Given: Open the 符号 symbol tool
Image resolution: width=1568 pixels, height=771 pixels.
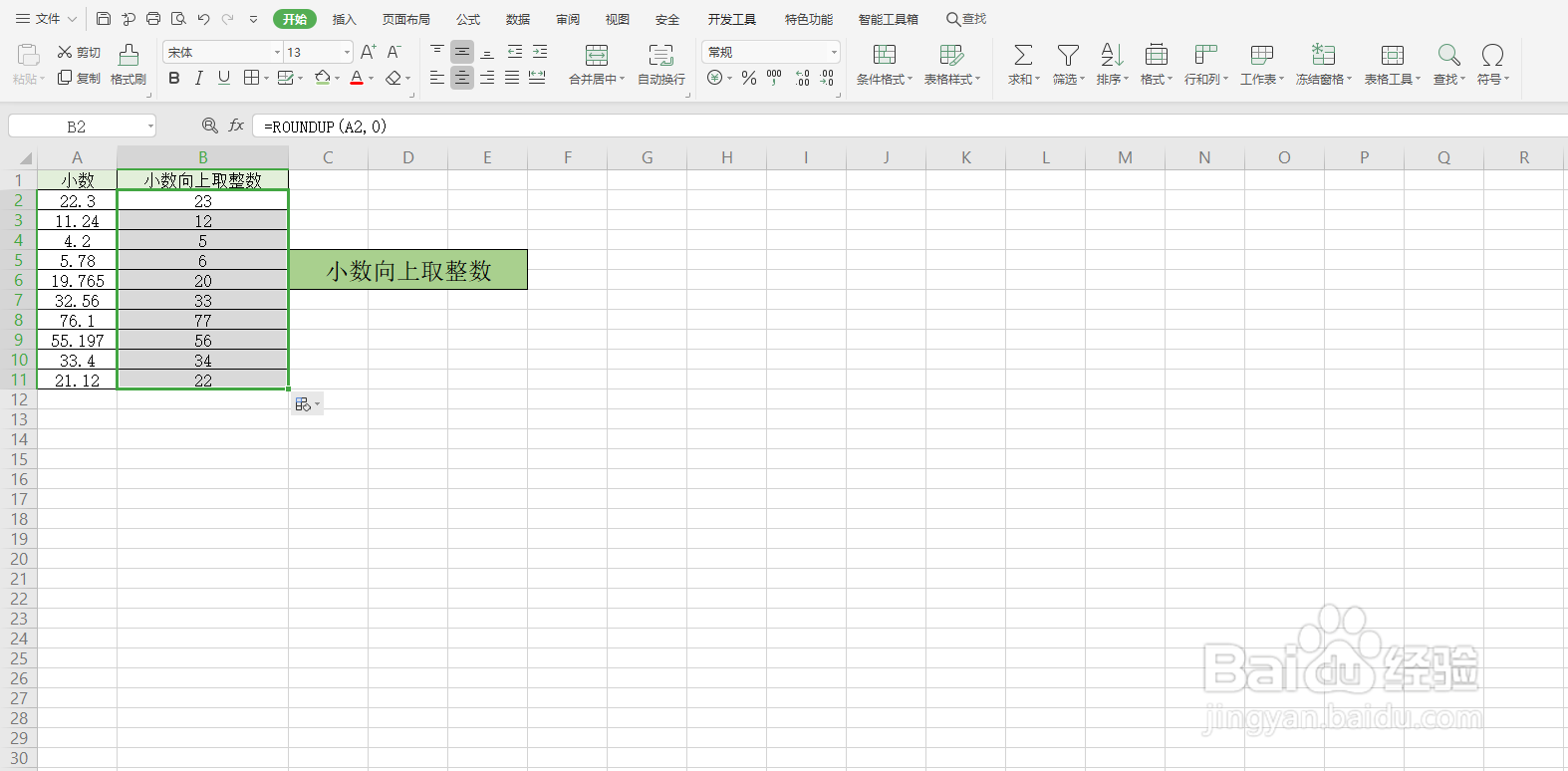Looking at the screenshot, I should pyautogui.click(x=1493, y=65).
